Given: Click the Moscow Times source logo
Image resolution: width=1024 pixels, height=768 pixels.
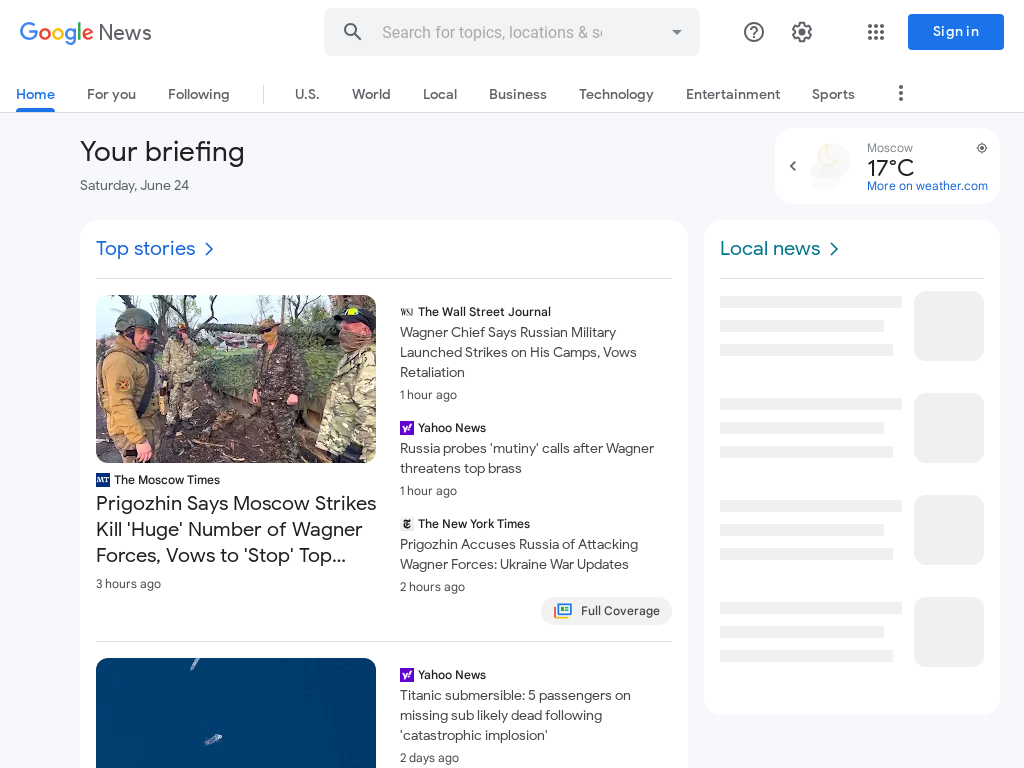Looking at the screenshot, I should coord(103,480).
